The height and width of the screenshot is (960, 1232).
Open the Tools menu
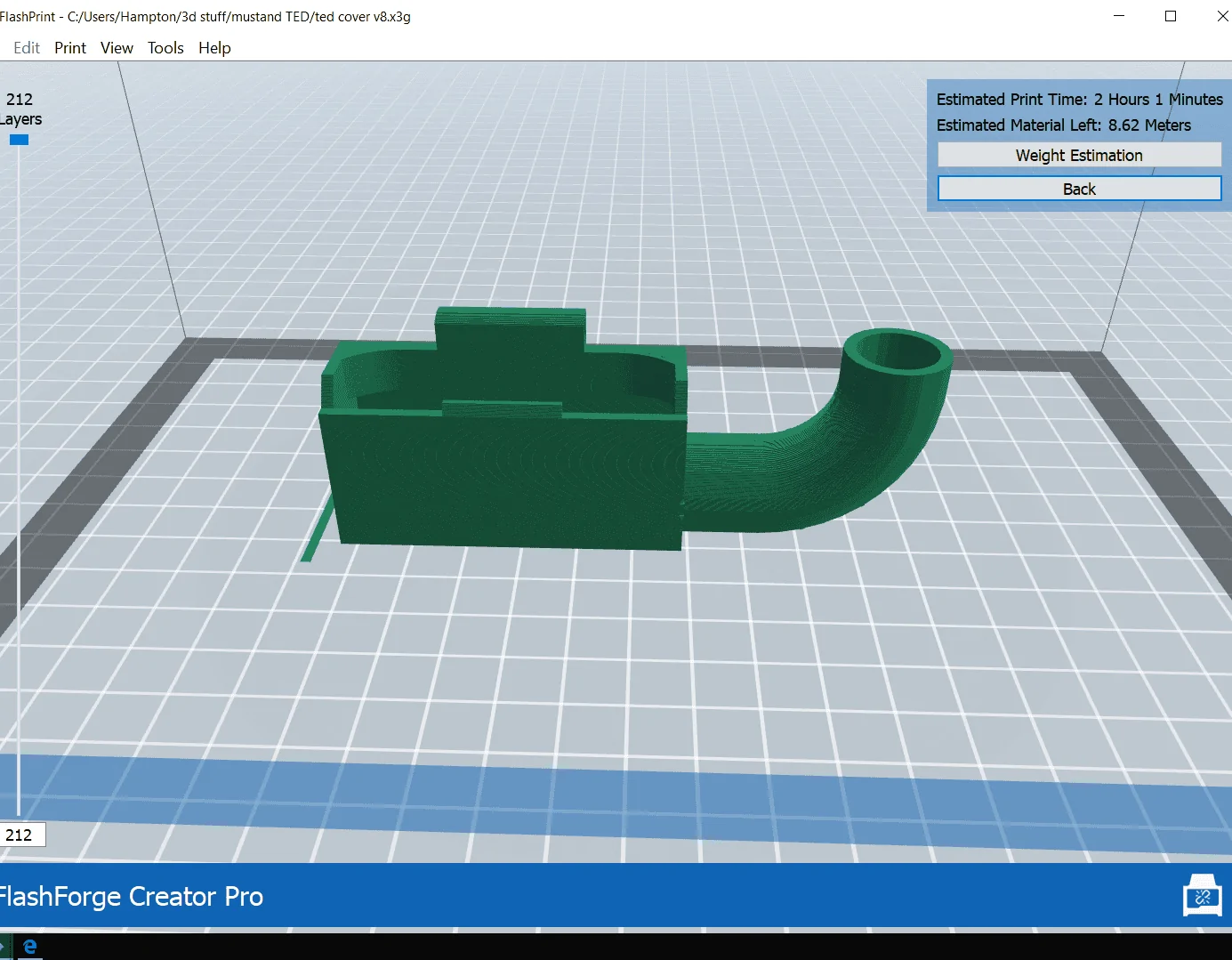(165, 48)
